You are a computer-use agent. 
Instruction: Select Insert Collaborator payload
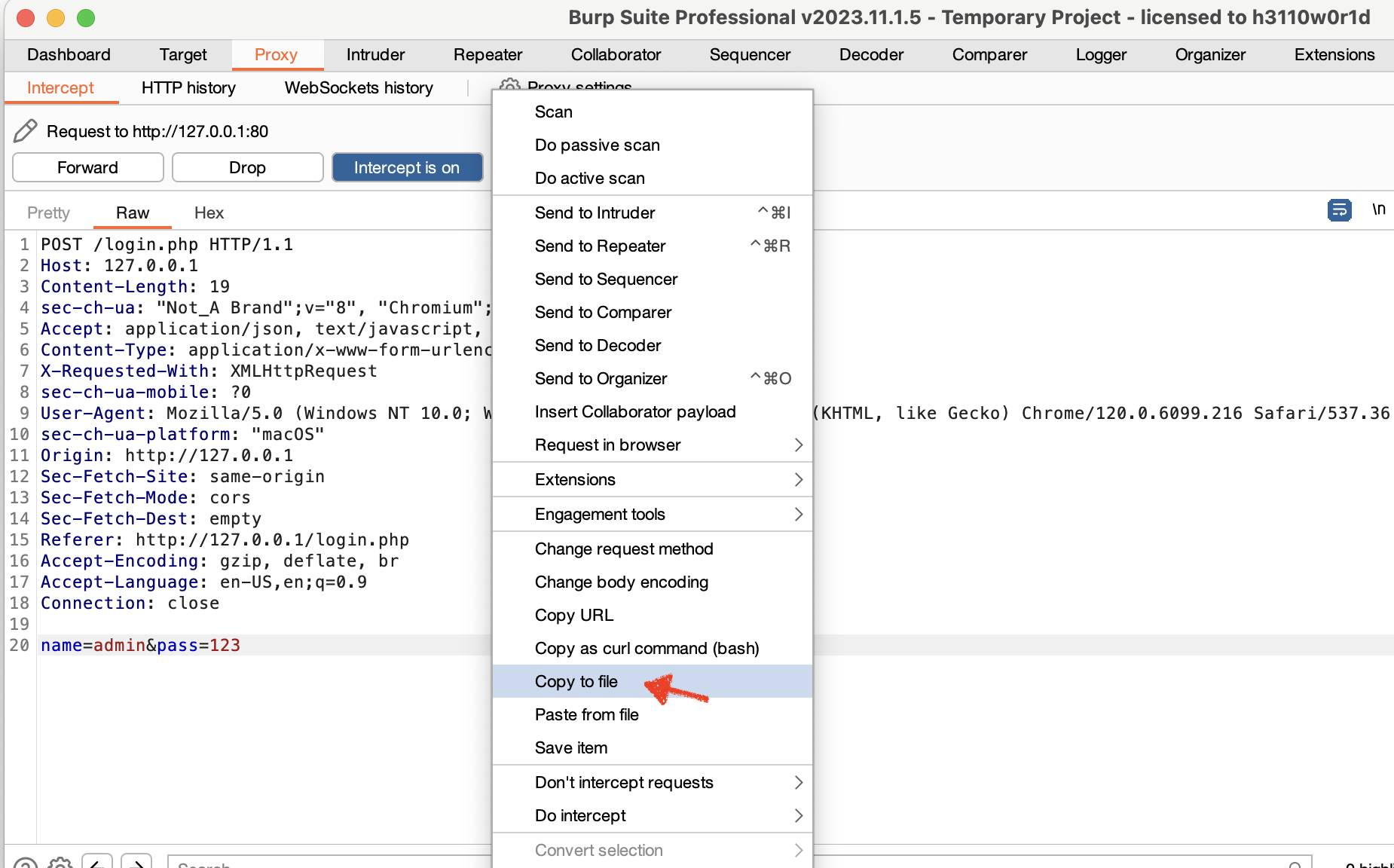point(653,411)
